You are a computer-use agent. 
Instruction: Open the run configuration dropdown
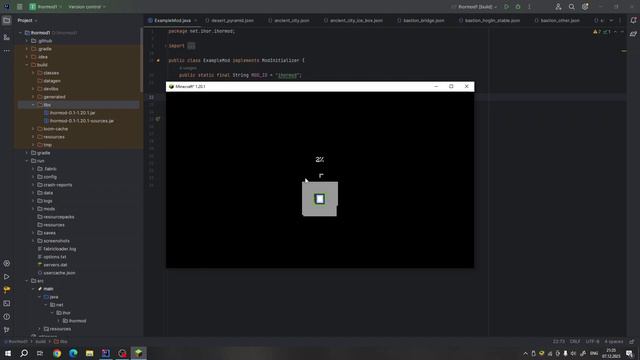click(475, 7)
